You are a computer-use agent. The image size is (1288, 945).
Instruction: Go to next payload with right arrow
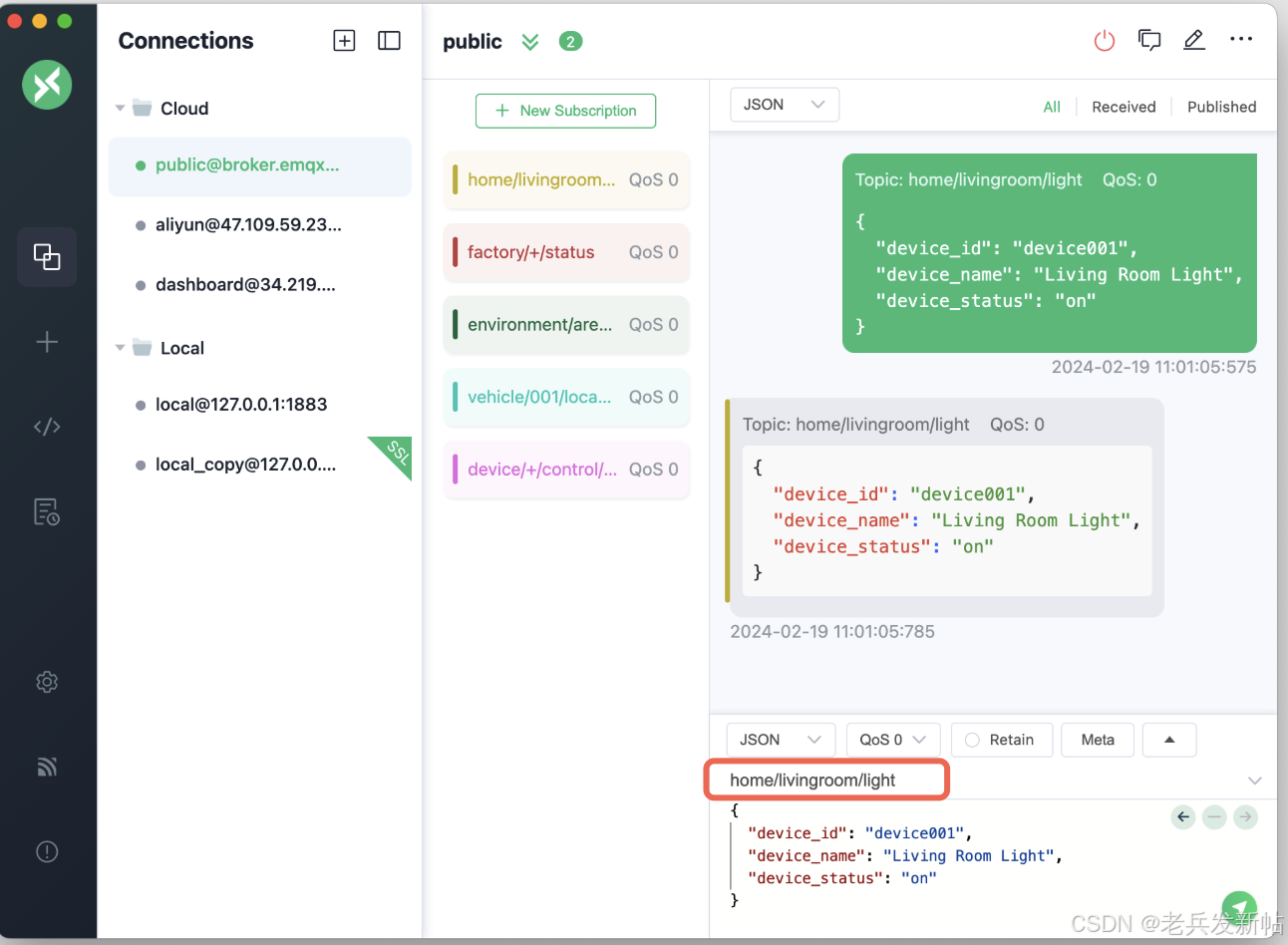(1245, 817)
